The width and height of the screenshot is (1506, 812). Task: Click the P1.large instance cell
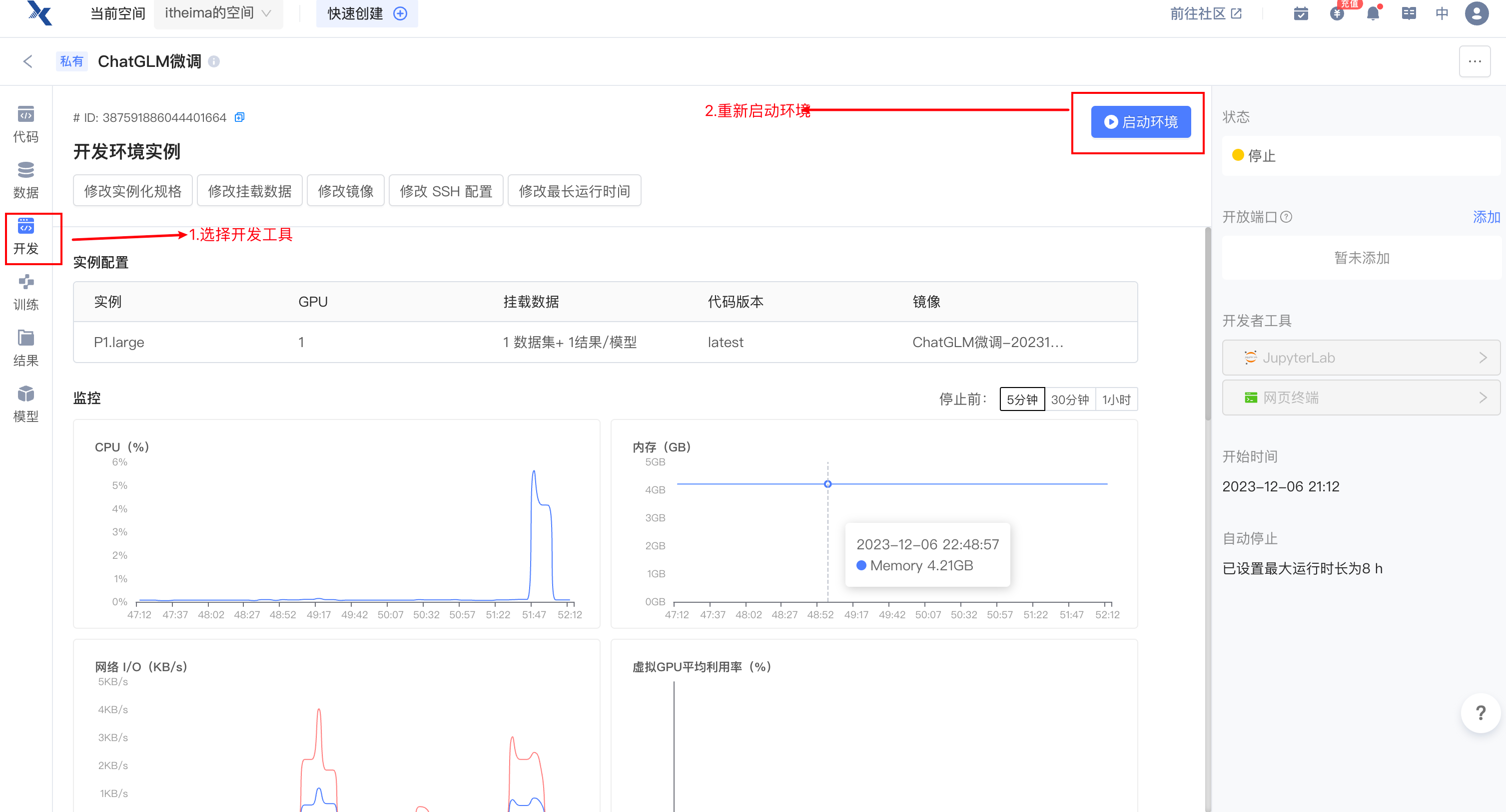tap(119, 342)
